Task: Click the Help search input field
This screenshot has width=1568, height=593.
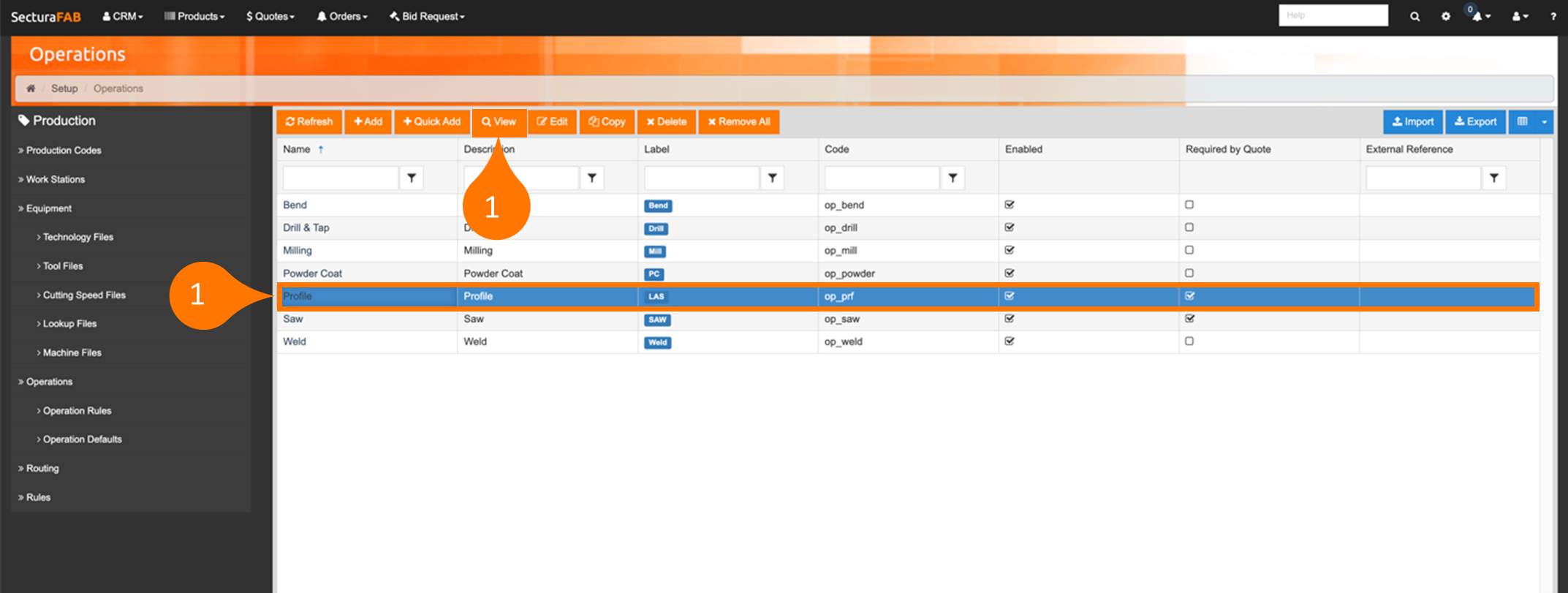Action: point(1333,15)
